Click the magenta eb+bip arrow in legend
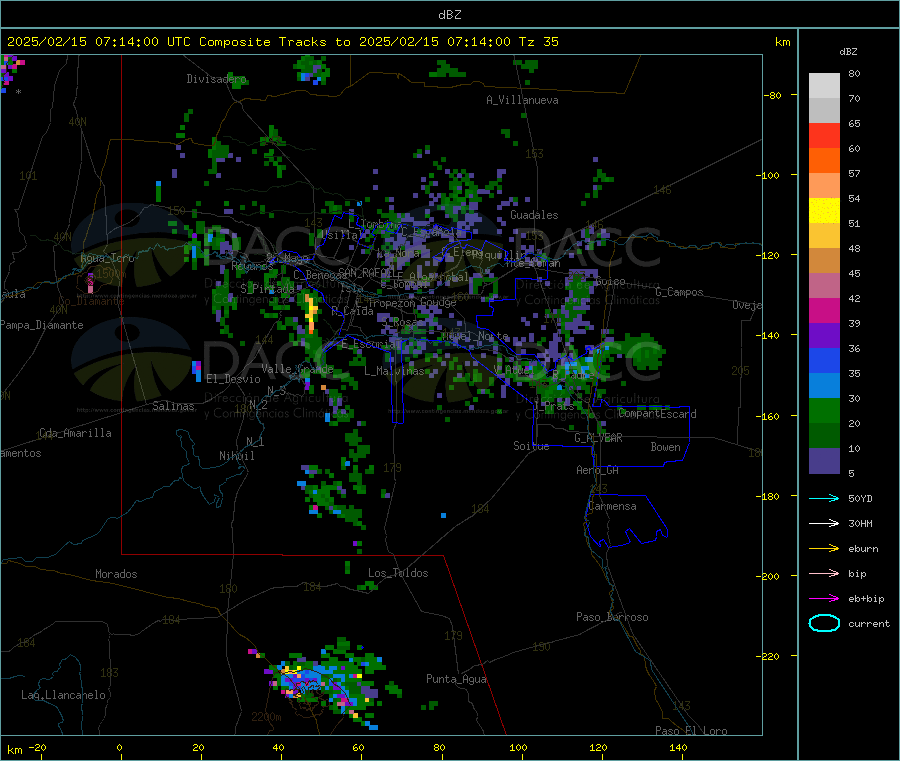Screen dimensions: 900x761 point(824,599)
